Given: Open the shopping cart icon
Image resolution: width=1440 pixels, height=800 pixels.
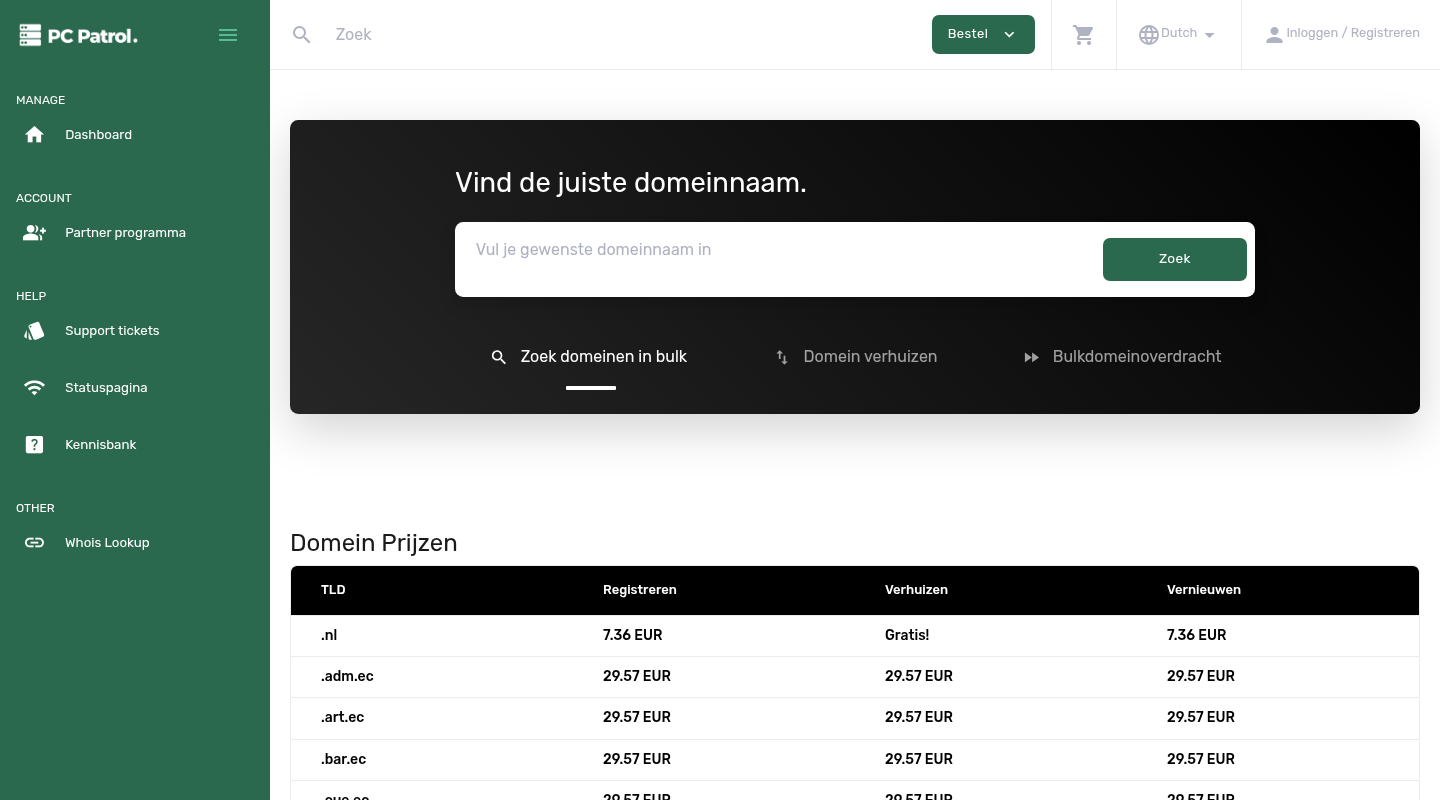Looking at the screenshot, I should click(x=1083, y=34).
